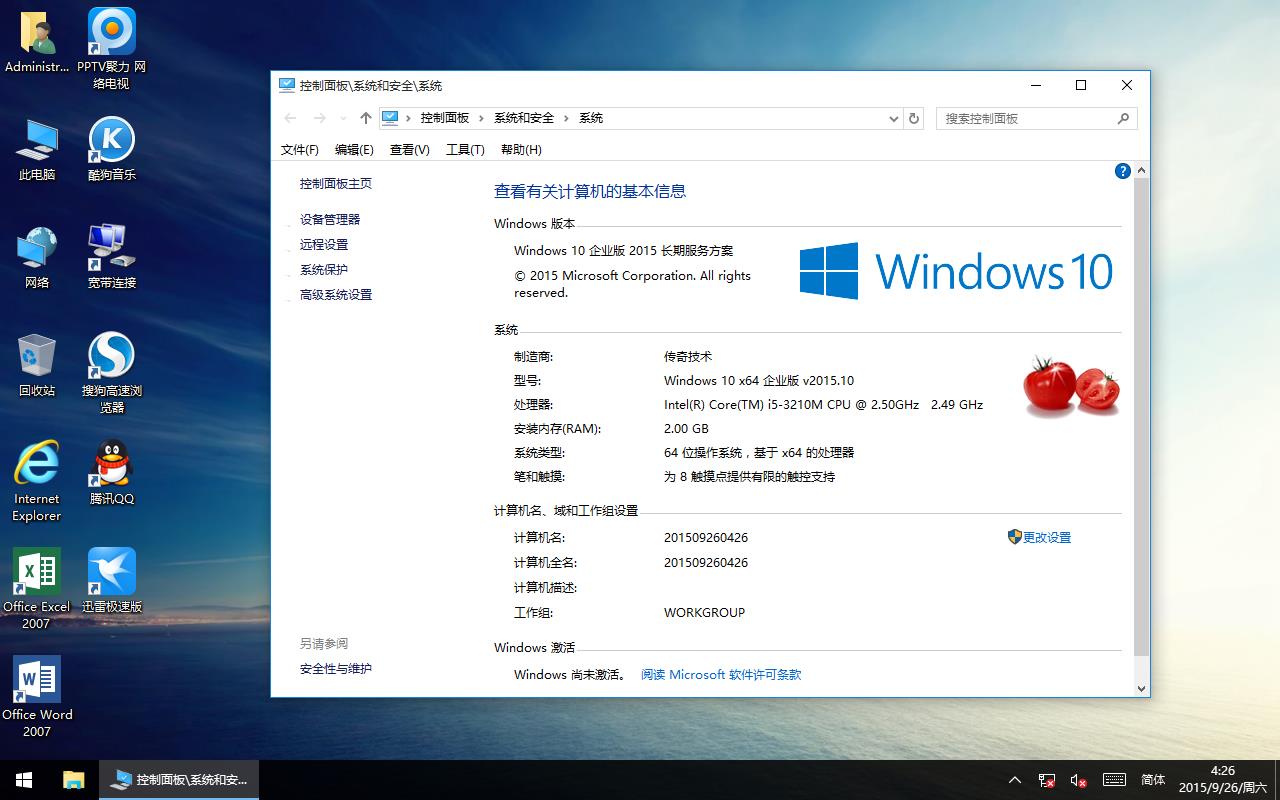
Task: Open 设备管理器 link
Action: pyautogui.click(x=330, y=219)
